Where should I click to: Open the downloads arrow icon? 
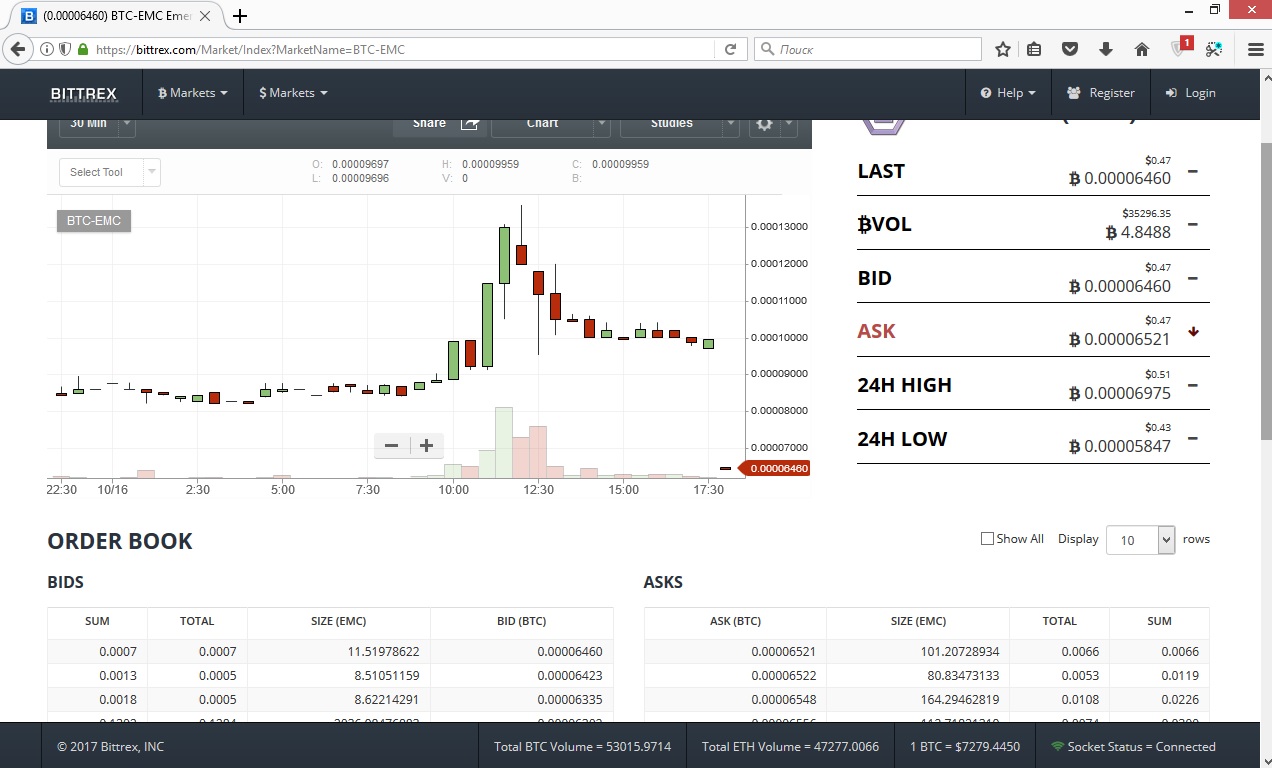click(x=1105, y=49)
